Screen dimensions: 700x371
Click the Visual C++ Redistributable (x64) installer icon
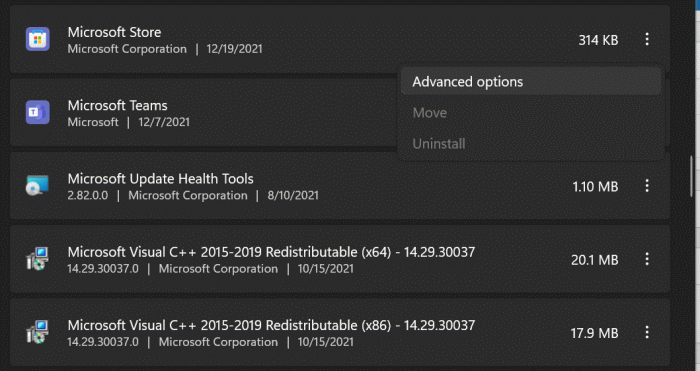coord(38,259)
